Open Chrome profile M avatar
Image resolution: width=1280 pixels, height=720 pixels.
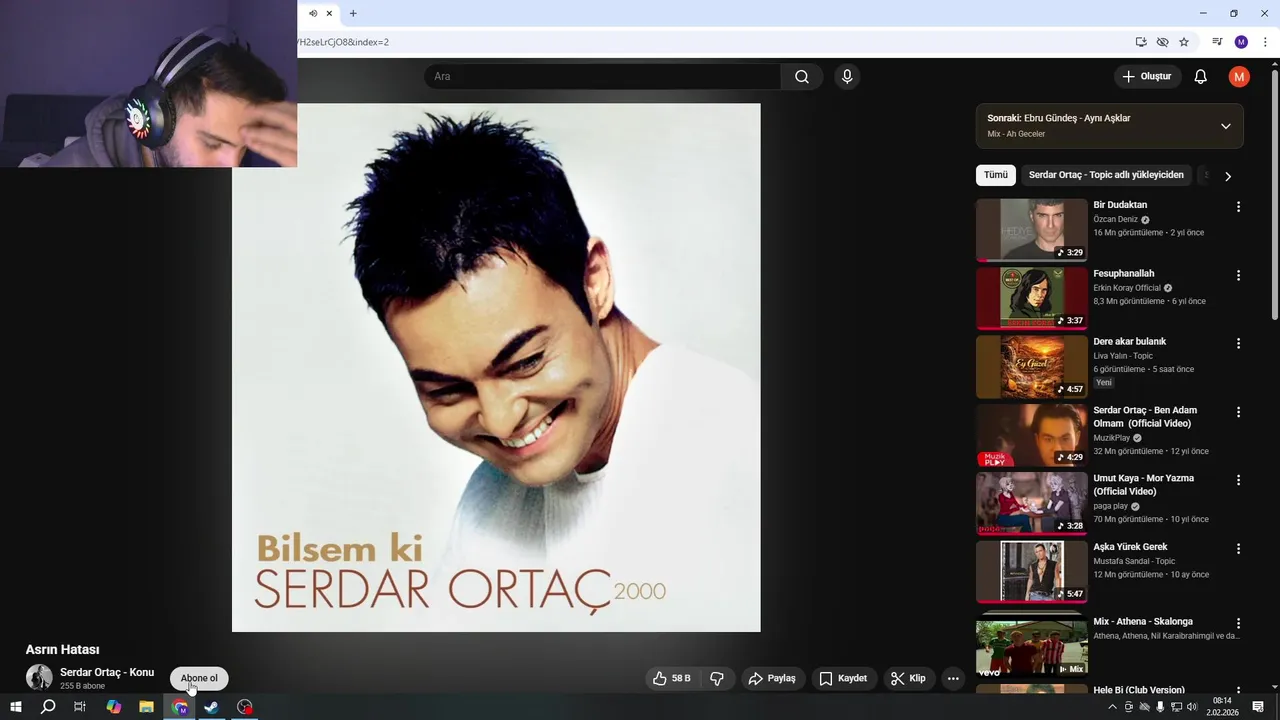[1241, 42]
